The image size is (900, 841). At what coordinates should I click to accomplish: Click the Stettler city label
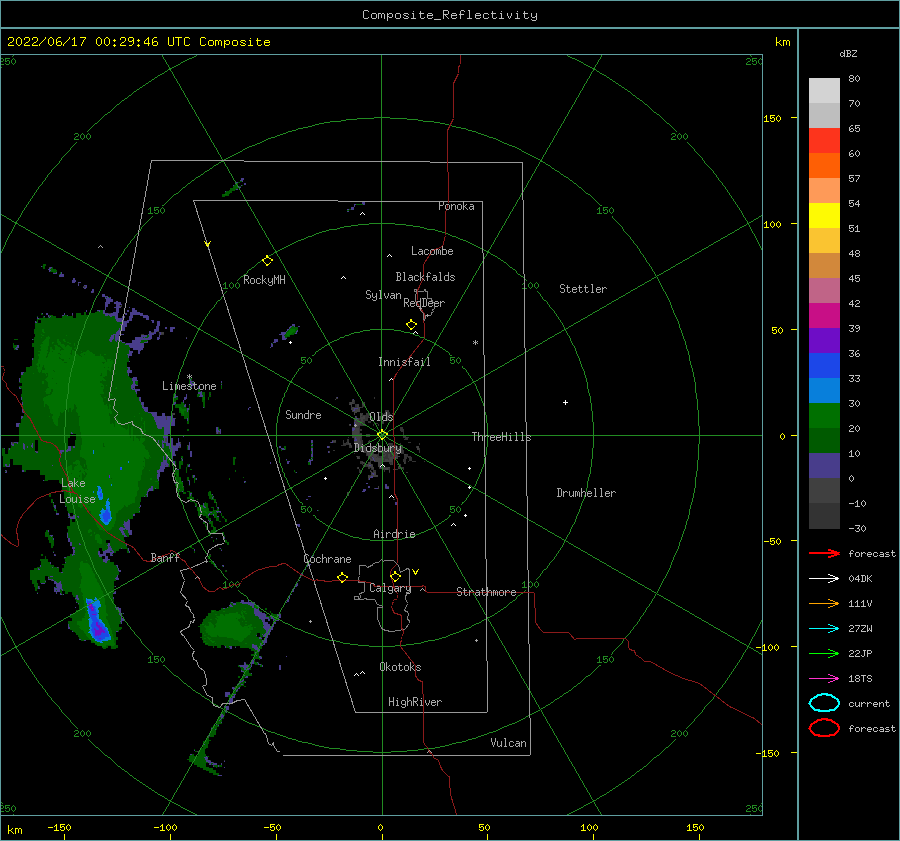pos(583,289)
